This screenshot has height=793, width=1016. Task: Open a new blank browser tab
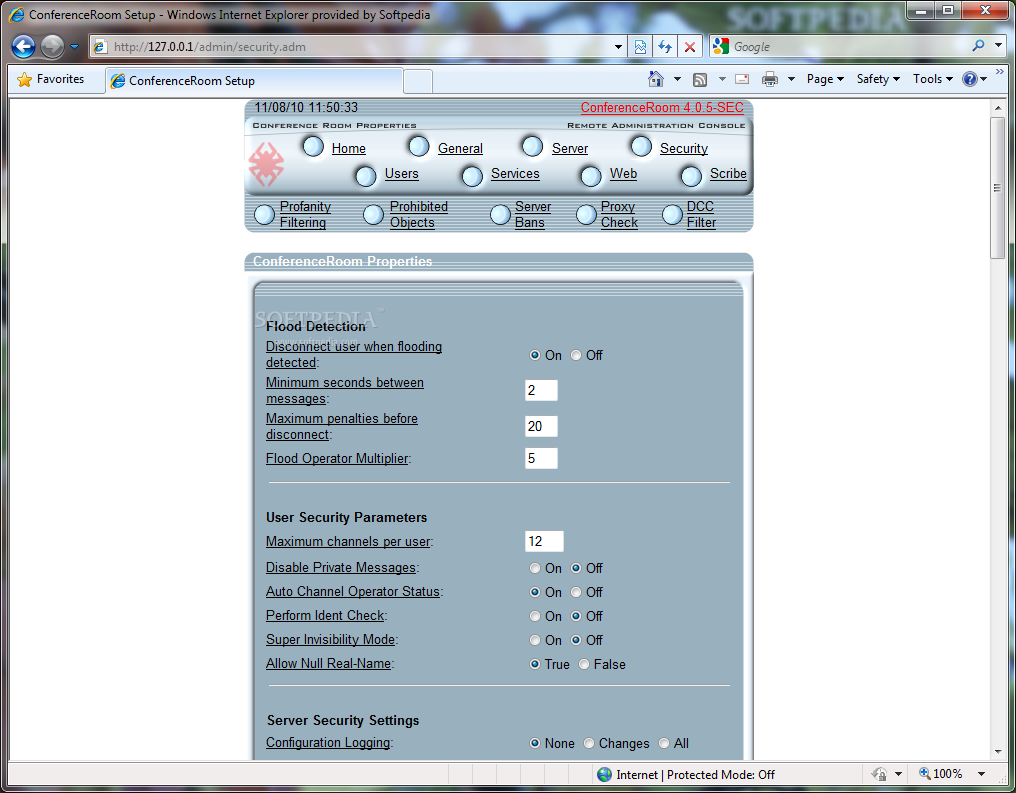(418, 82)
